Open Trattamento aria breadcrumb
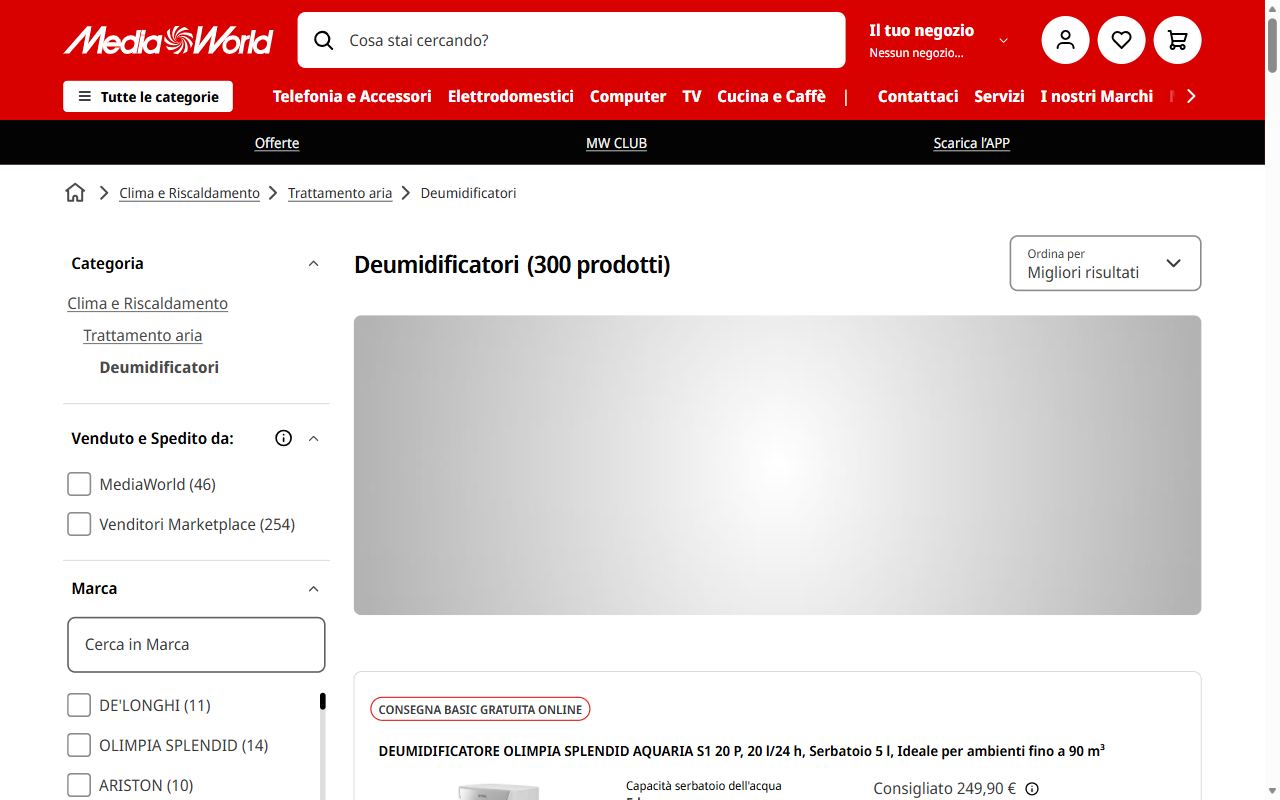Screen dimensions: 1280x800 [340, 193]
